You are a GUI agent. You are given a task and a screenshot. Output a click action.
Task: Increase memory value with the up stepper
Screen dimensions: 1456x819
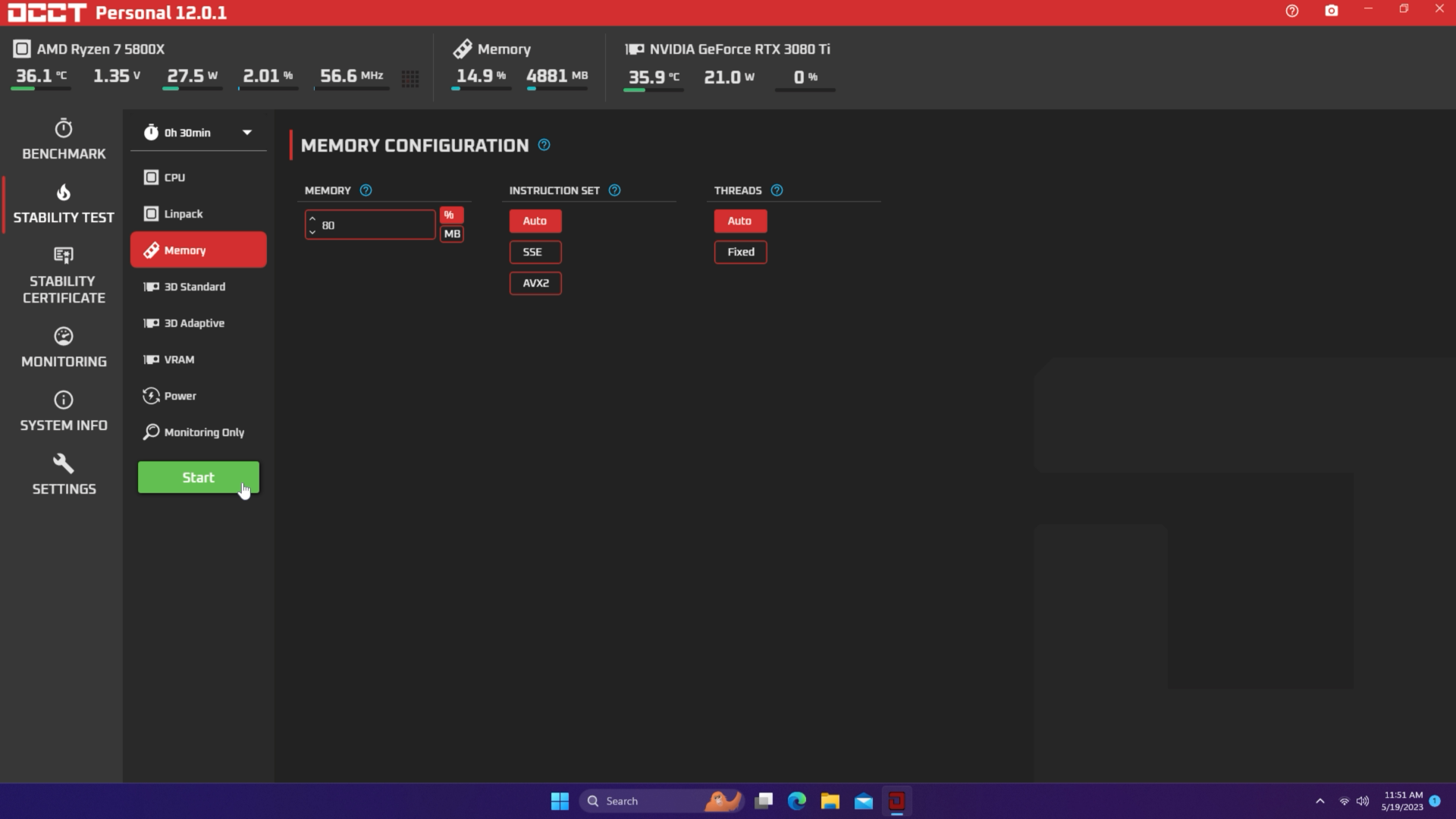coord(312,219)
